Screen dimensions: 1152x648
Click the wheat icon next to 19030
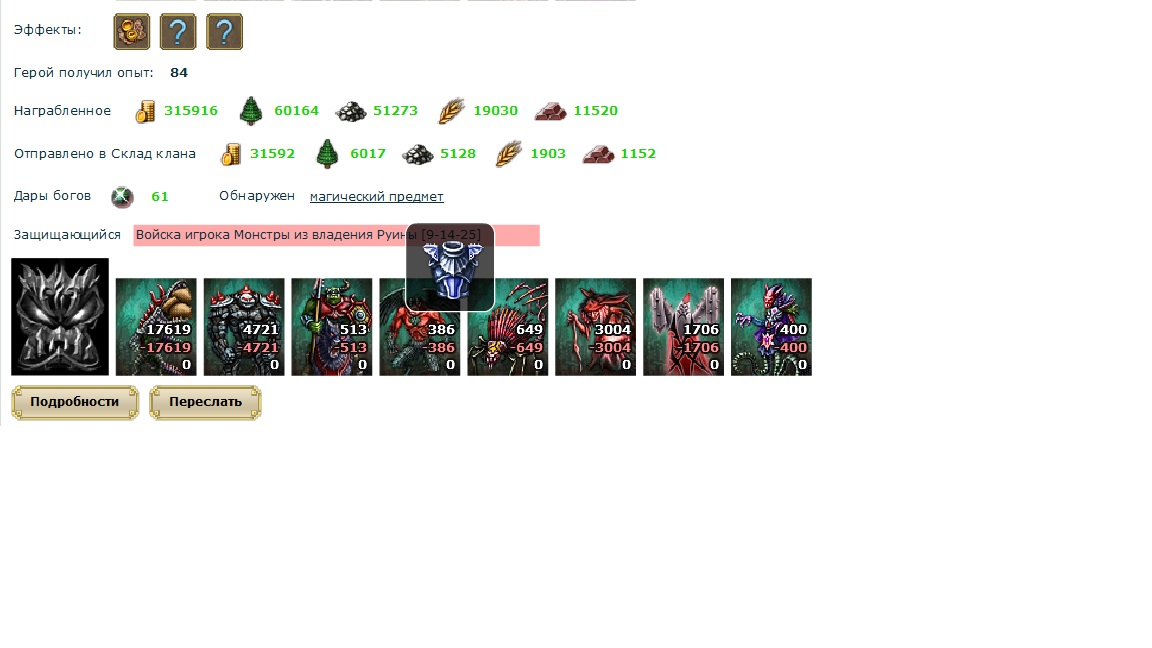pyautogui.click(x=451, y=111)
